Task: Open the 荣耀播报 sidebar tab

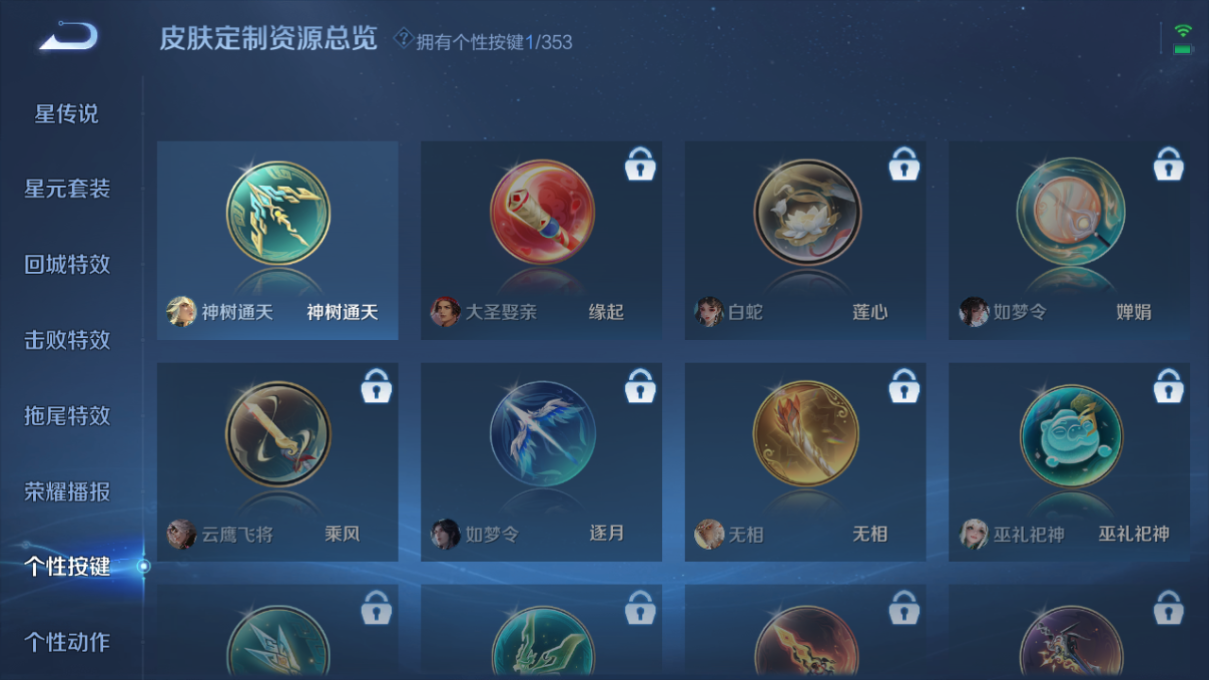Action: (67, 492)
